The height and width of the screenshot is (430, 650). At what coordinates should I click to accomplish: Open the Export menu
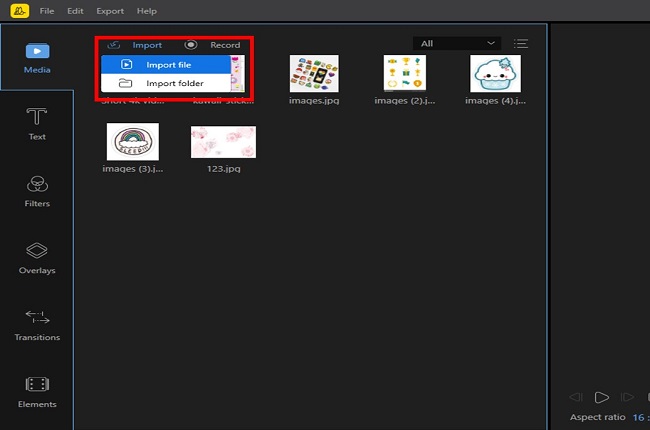(x=110, y=11)
